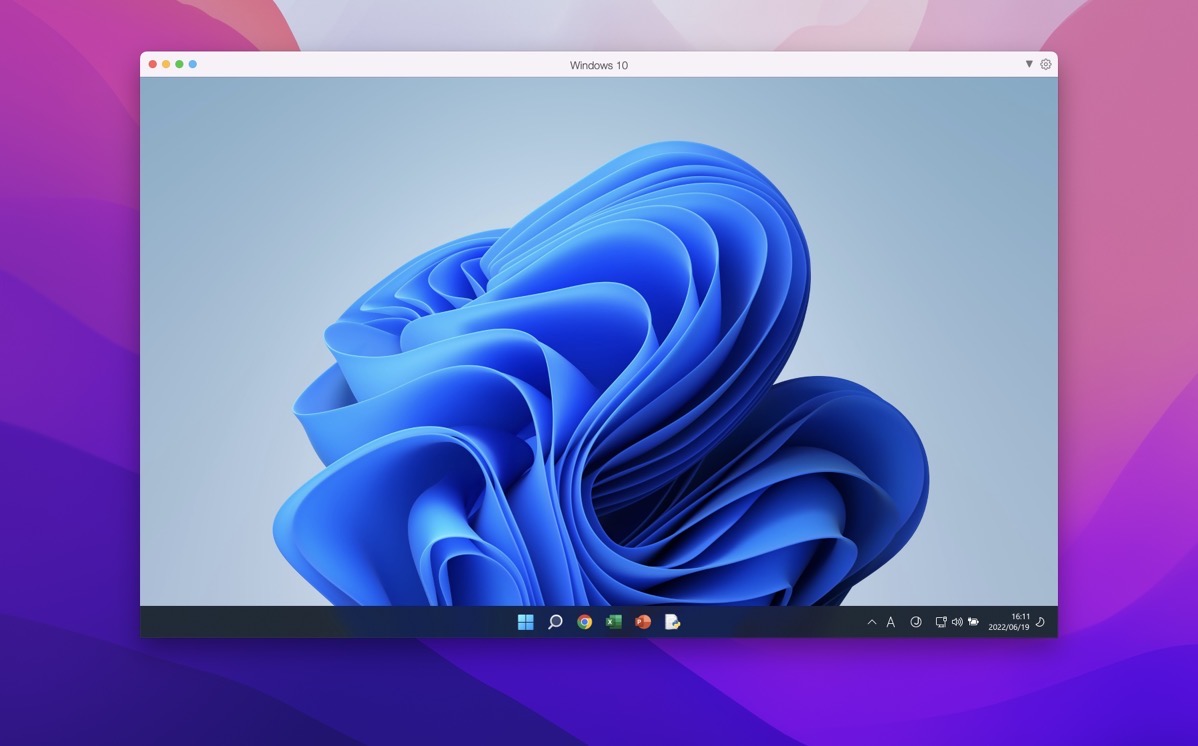Image resolution: width=1198 pixels, height=746 pixels.
Task: Open clock showing 16:11 2022/06/19
Action: coord(1009,622)
